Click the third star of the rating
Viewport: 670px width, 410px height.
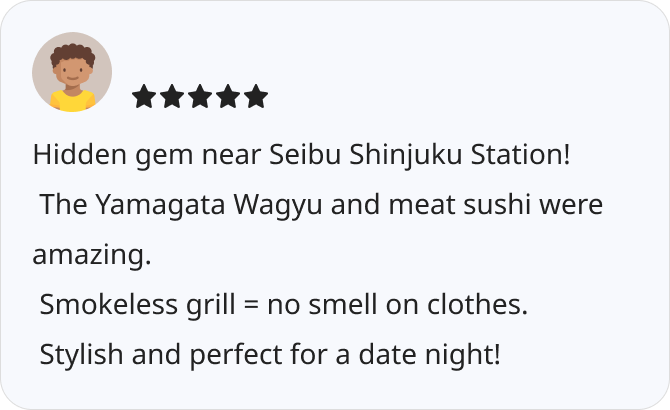200,96
